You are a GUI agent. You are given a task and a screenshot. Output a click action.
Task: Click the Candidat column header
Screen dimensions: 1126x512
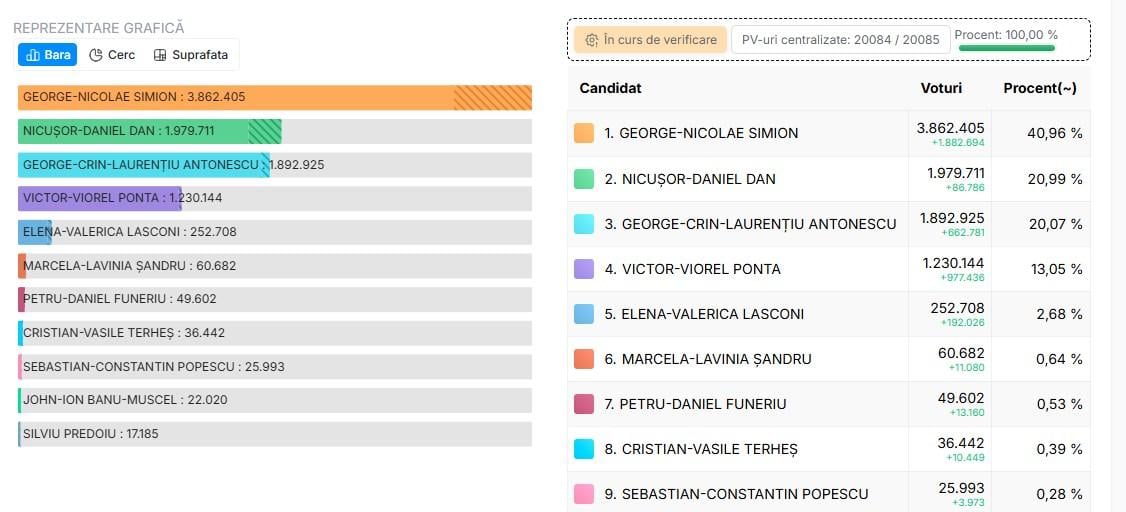[x=610, y=88]
